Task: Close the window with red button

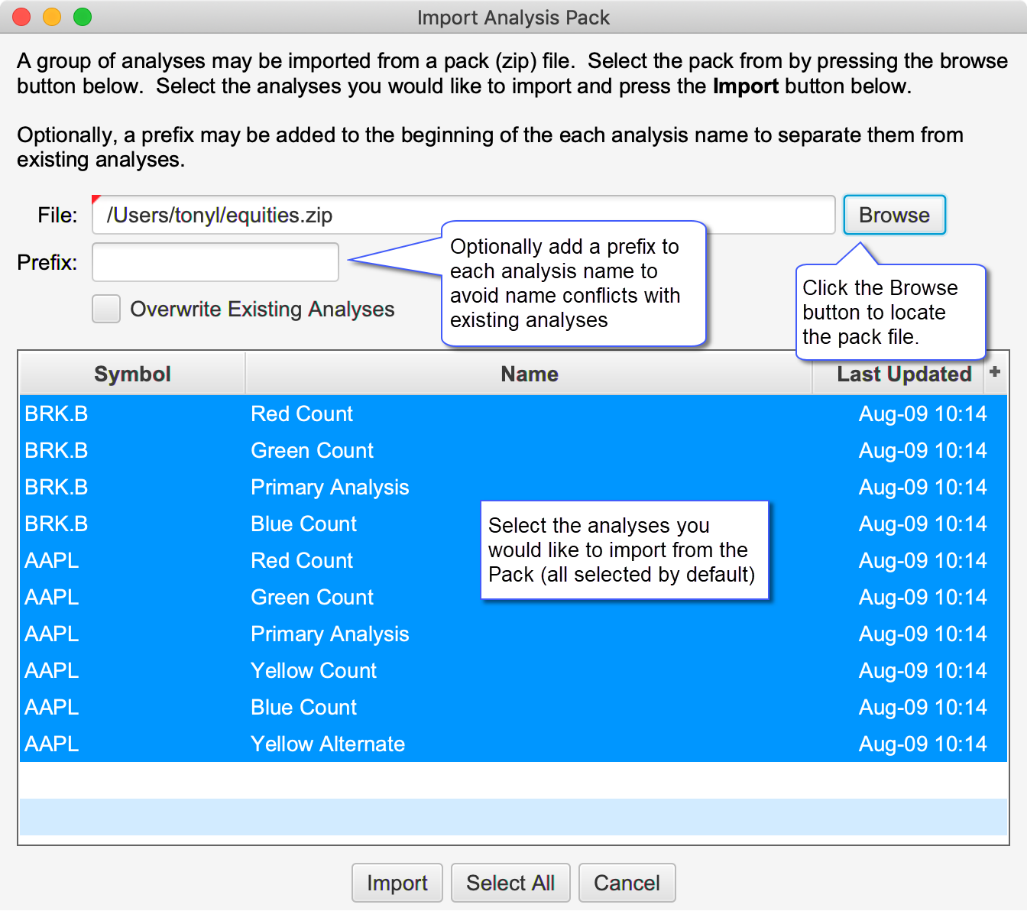Action: 22,17
